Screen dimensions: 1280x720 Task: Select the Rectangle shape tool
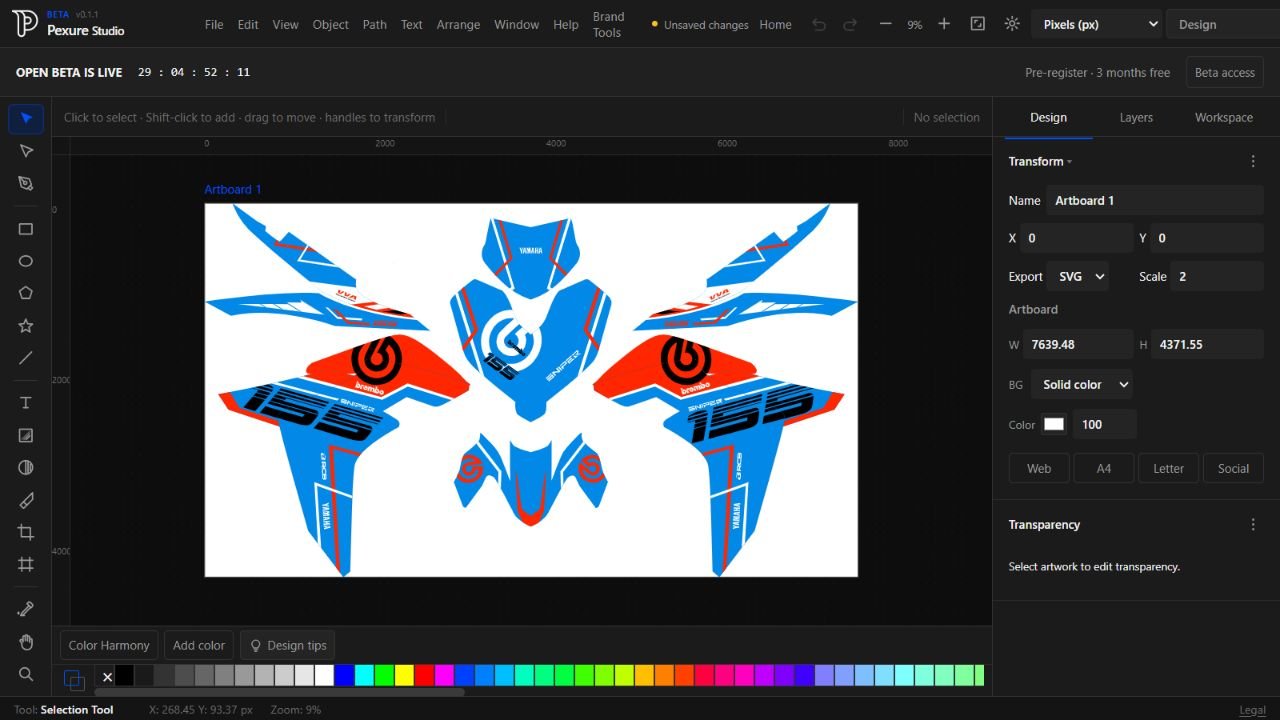coord(26,229)
